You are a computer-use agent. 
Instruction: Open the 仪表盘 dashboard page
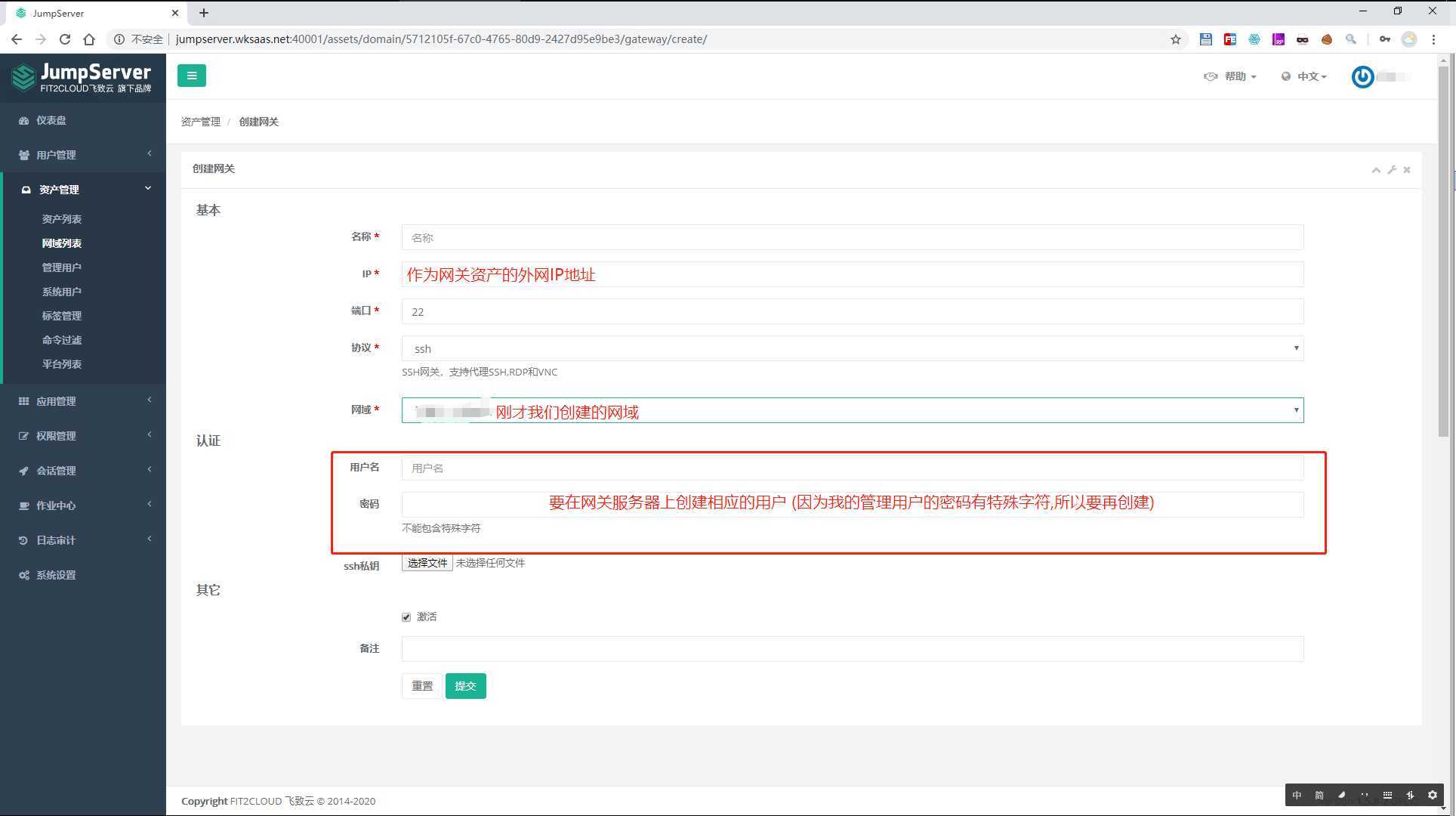[51, 120]
